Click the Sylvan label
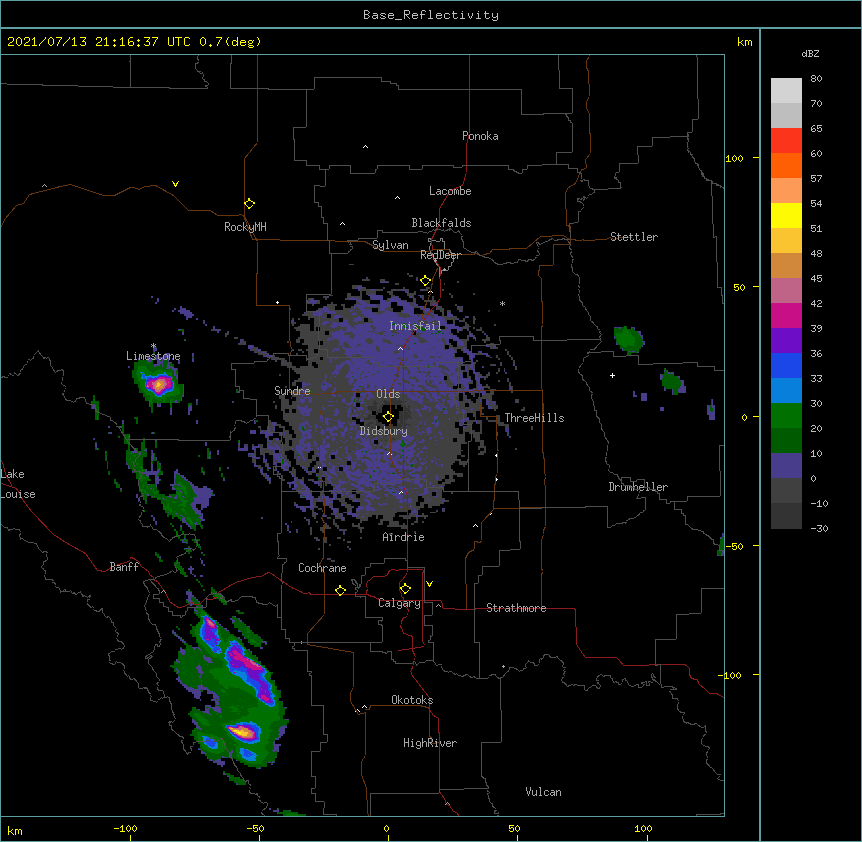 390,245
